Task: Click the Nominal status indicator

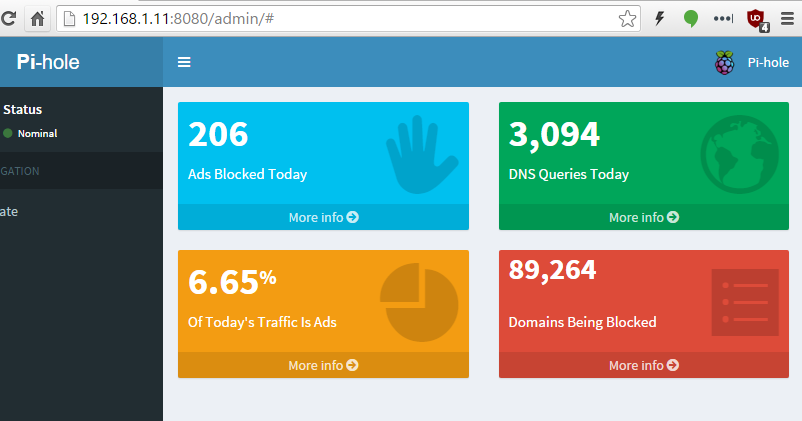Action: click(x=37, y=134)
